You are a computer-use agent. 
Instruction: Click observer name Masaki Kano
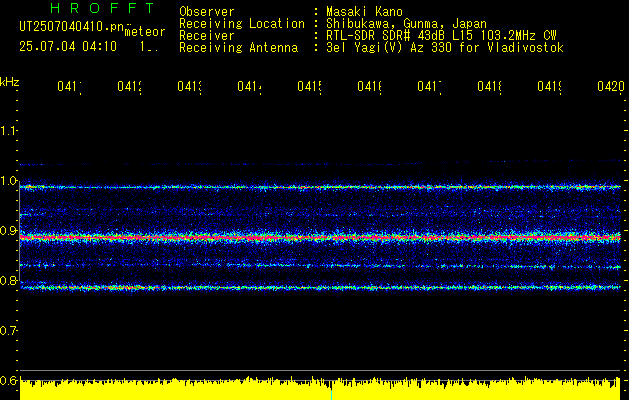(x=364, y=12)
